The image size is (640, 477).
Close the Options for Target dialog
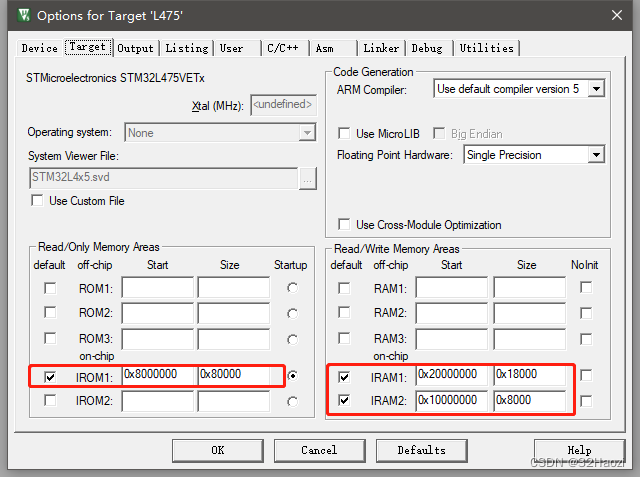pos(617,15)
